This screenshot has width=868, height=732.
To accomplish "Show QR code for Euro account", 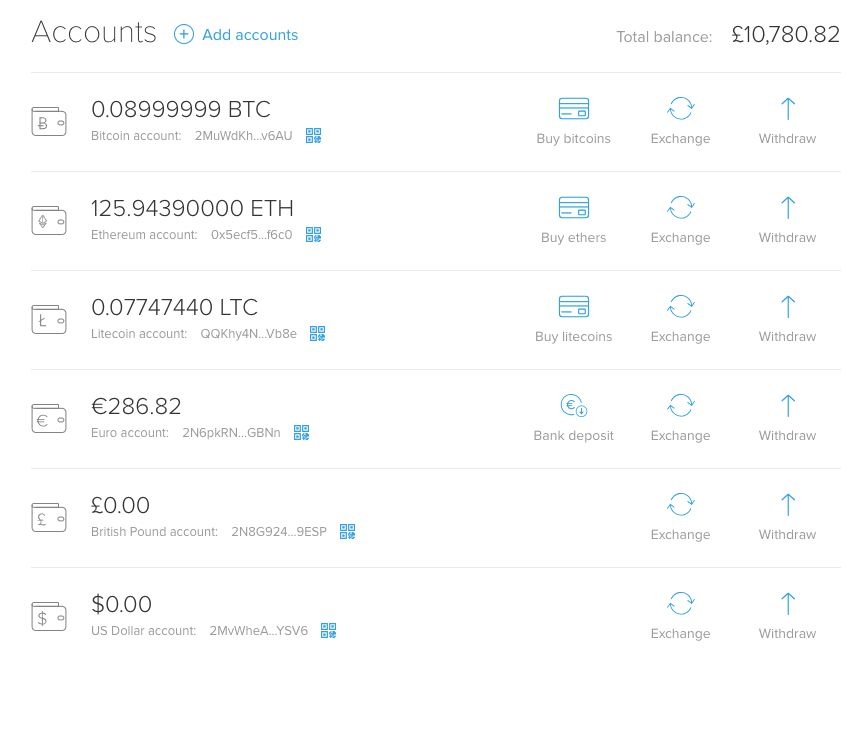I will (302, 432).
